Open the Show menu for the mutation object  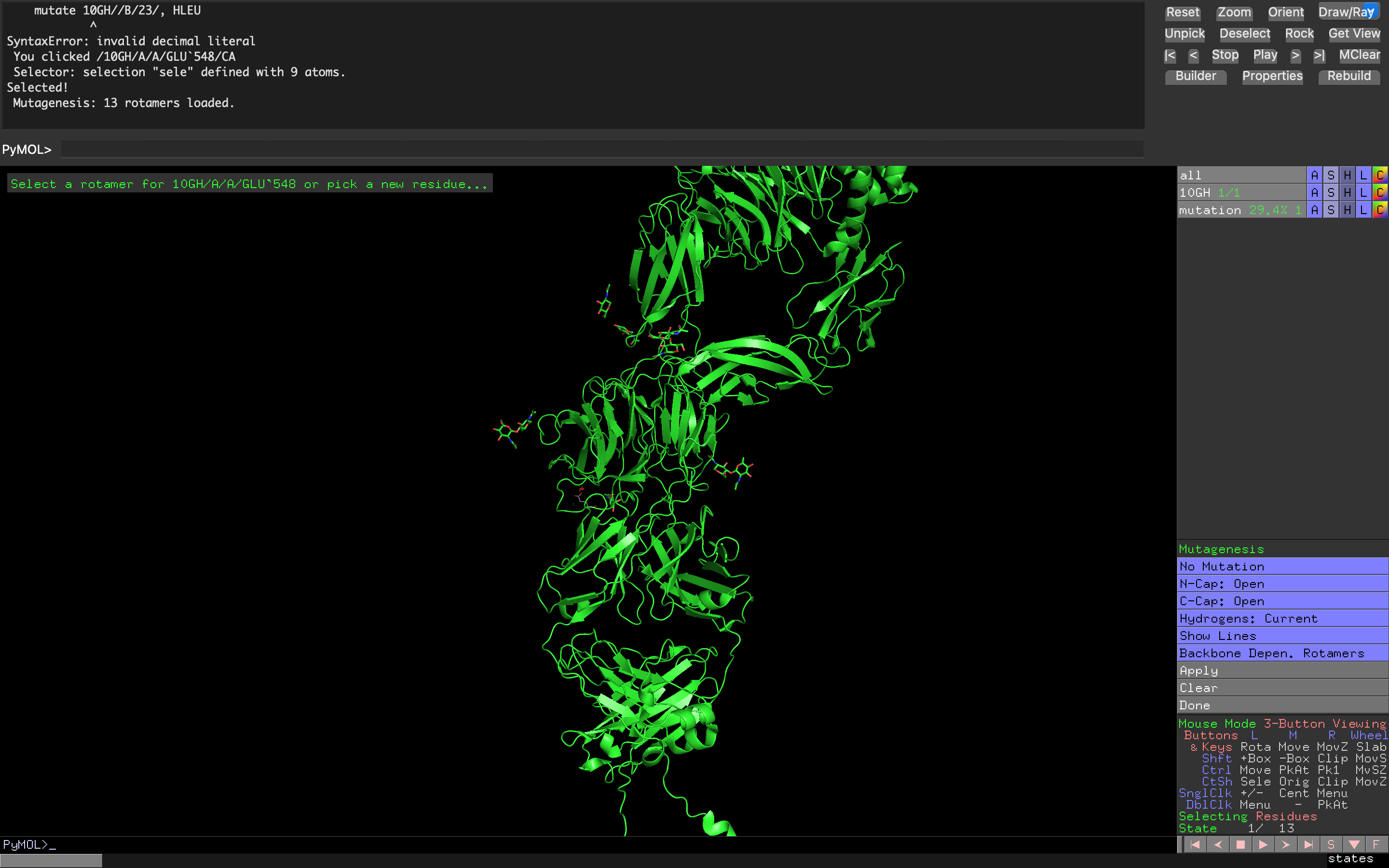pyautogui.click(x=1331, y=210)
